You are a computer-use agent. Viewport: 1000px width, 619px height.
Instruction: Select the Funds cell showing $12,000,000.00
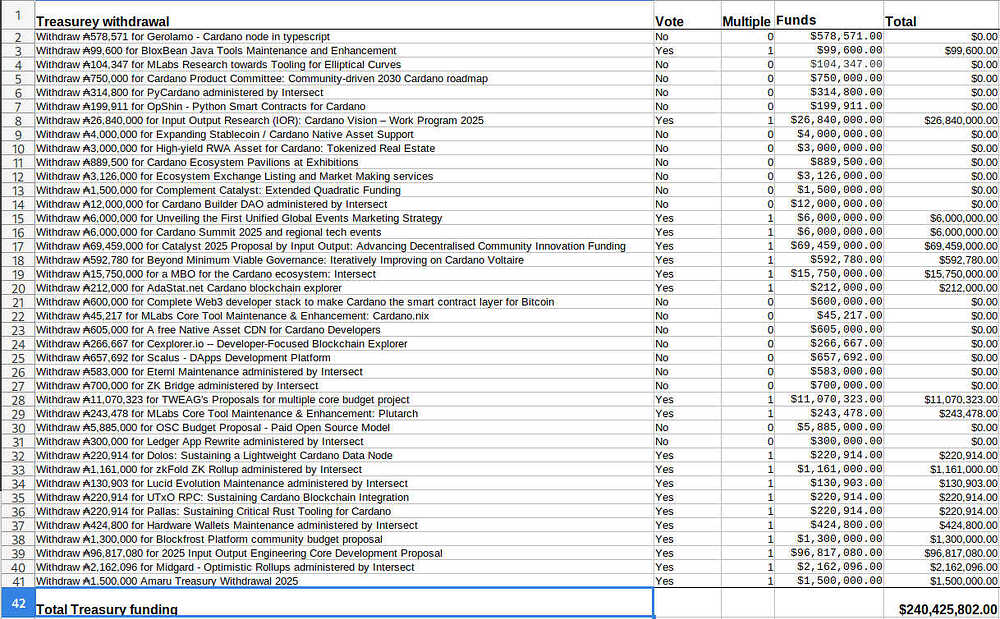tap(828, 204)
